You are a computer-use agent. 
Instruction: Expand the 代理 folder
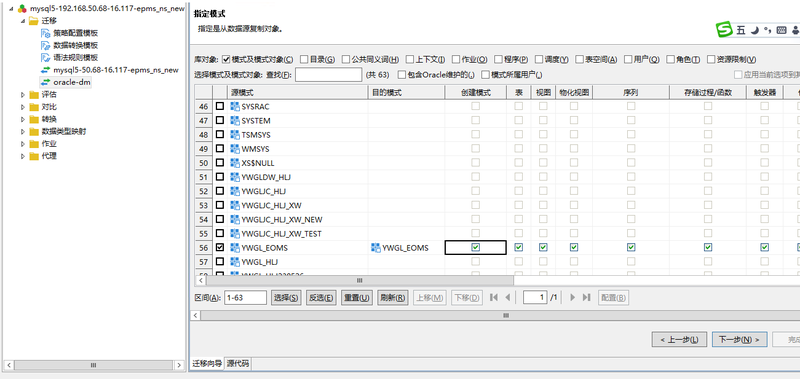(22, 156)
